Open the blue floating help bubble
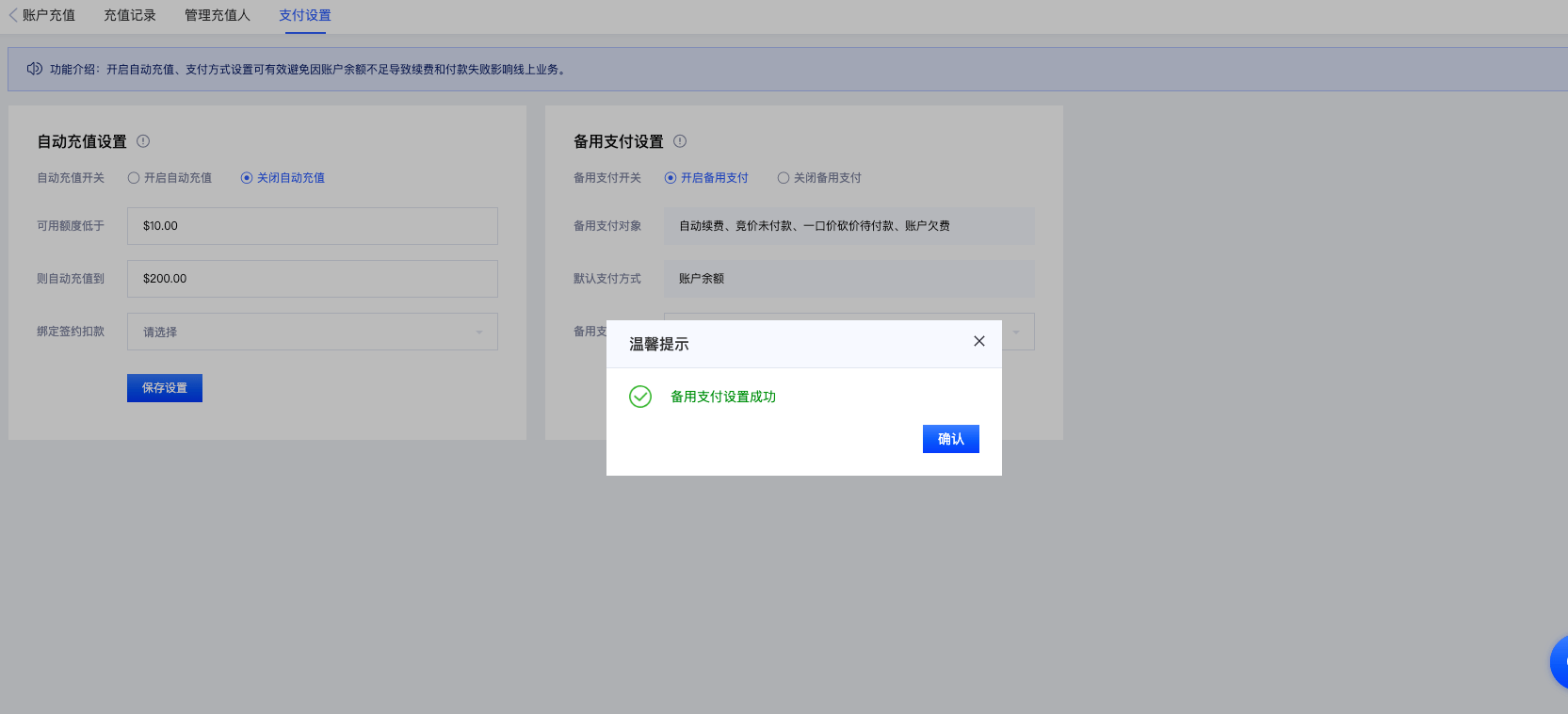The image size is (1568, 714). coord(1559,661)
